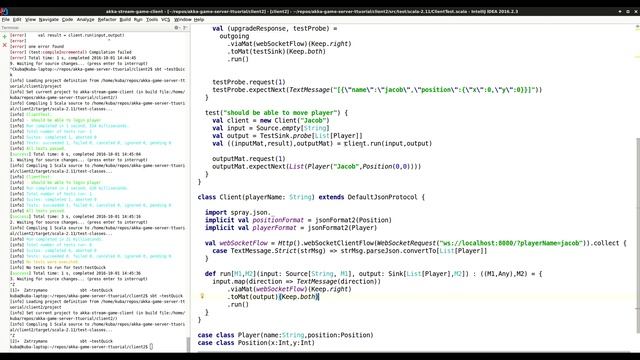Click the terminal panel's scrollbar thumb
The image size is (640, 360).
click(x=188, y=344)
